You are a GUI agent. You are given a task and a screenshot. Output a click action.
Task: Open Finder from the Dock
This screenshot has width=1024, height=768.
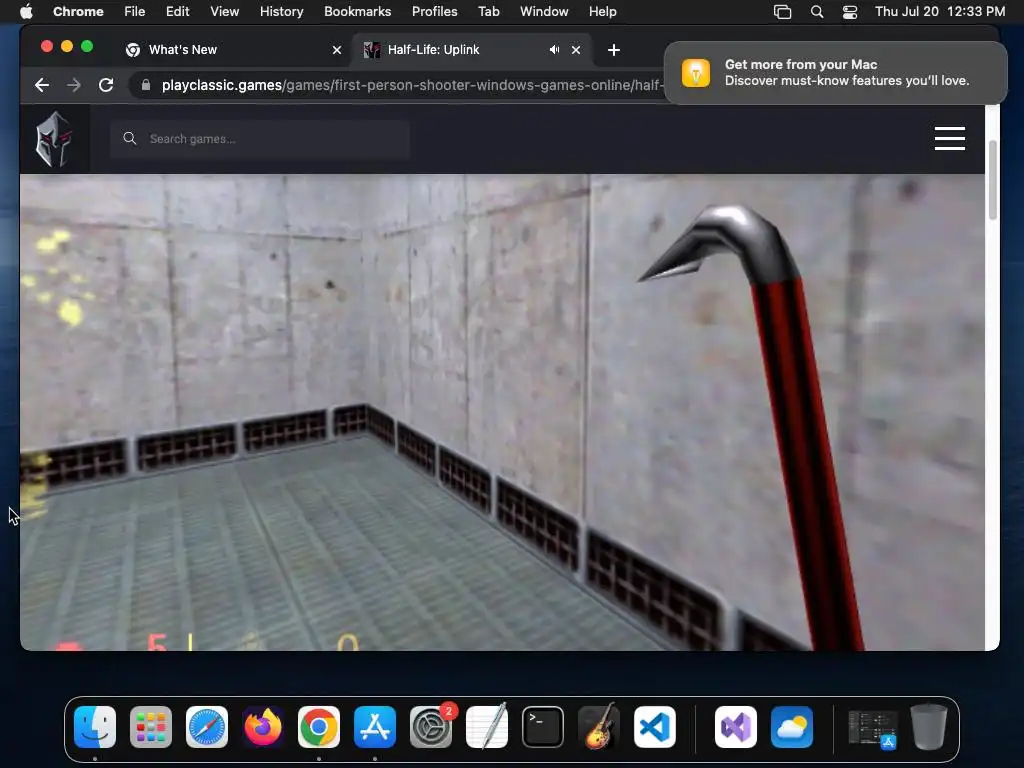point(95,727)
